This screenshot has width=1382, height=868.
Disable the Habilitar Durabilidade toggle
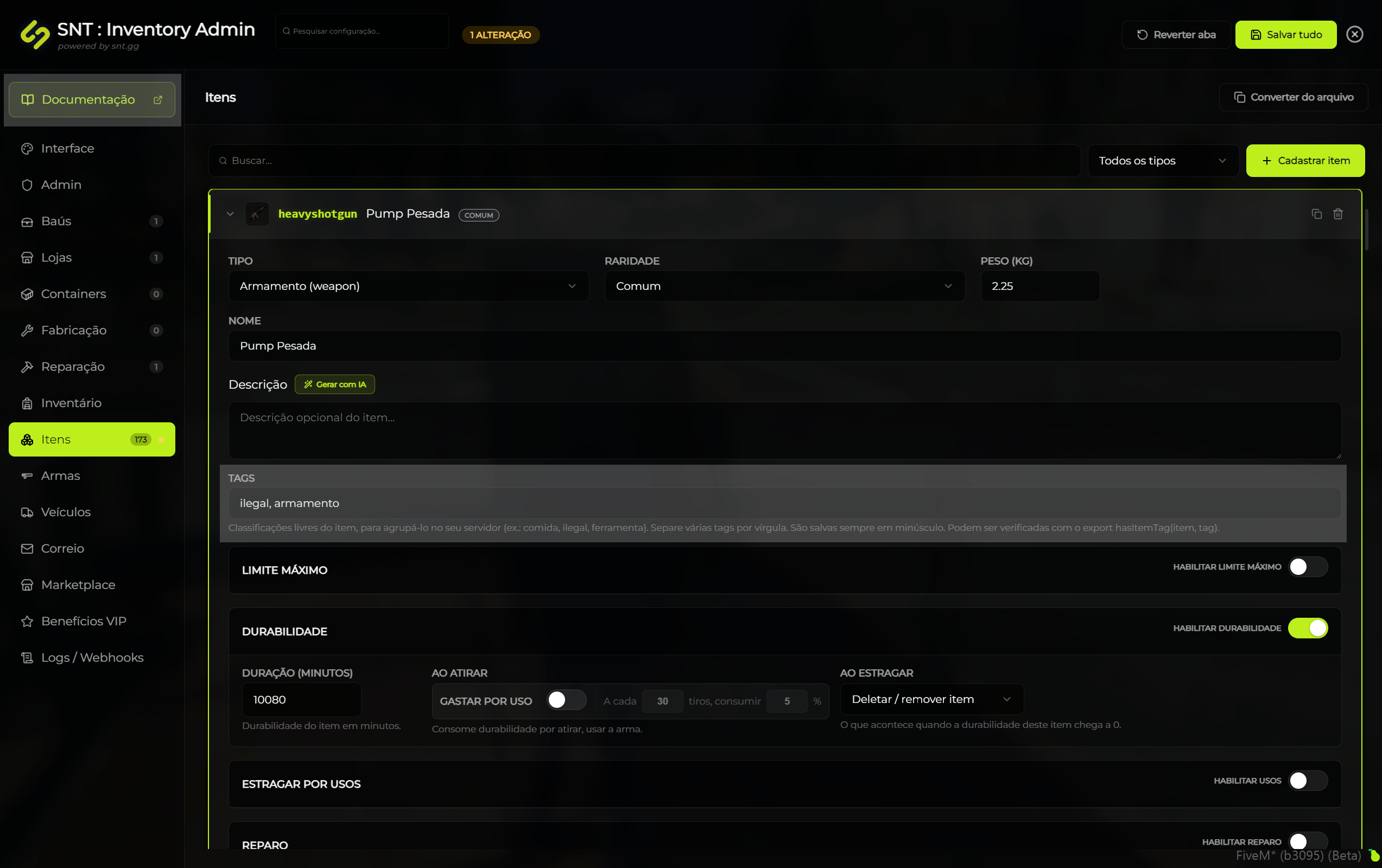click(1308, 629)
